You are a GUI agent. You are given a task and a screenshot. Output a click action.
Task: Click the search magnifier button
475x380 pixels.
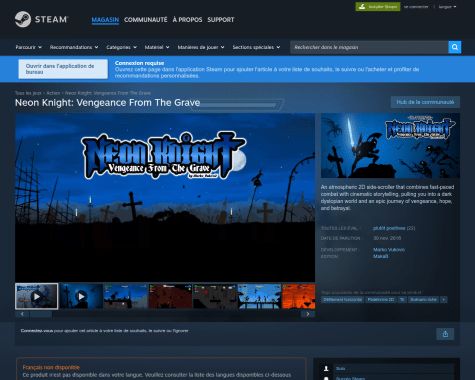pos(455,47)
